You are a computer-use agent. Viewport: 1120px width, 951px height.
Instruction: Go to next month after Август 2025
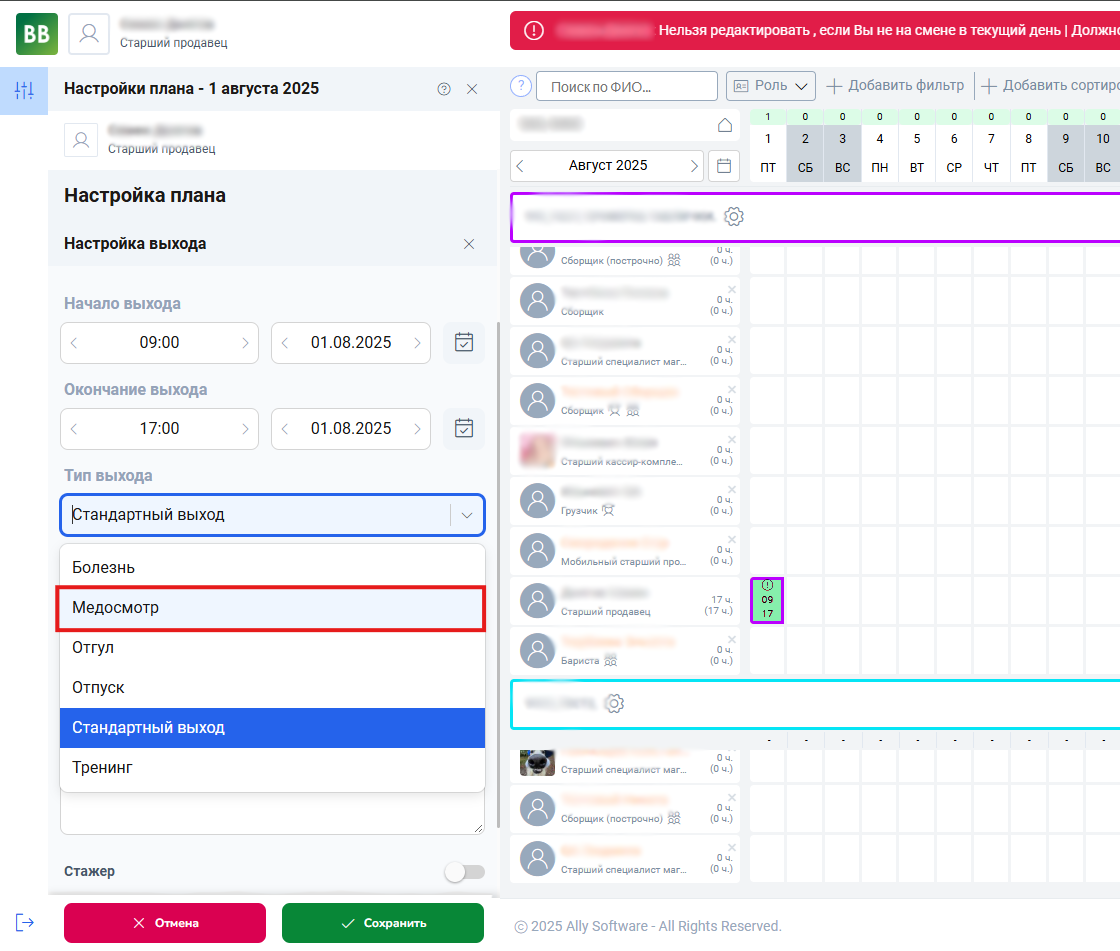[x=694, y=166]
